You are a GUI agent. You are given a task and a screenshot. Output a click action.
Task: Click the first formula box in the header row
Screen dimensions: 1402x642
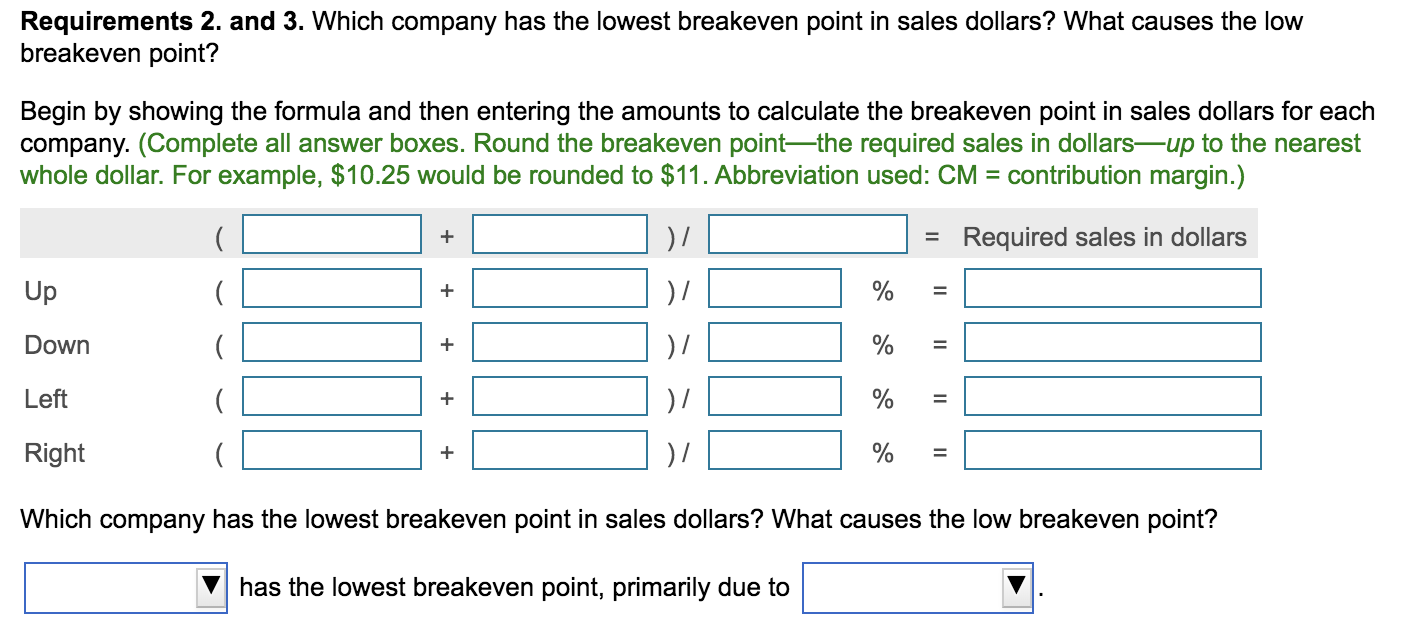coord(330,235)
